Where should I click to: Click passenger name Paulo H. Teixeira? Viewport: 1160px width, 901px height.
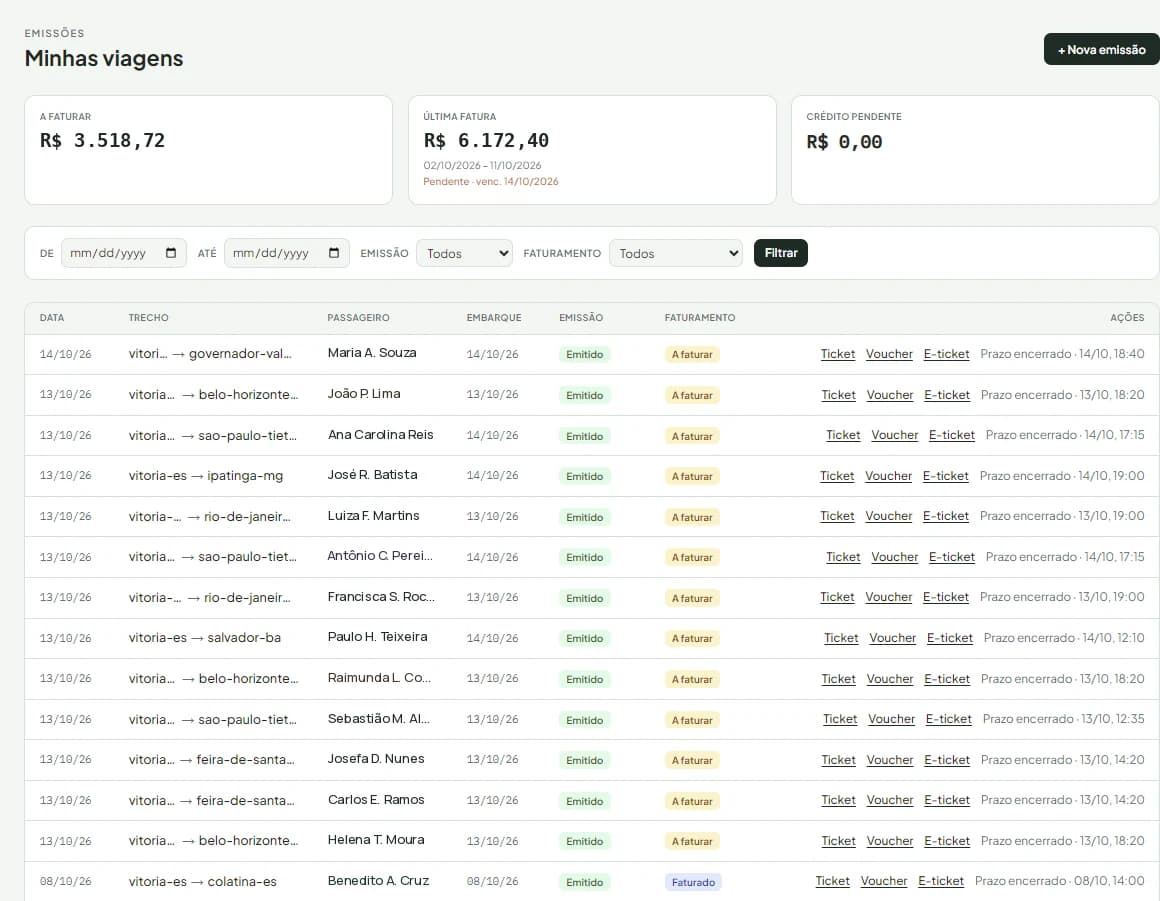377,637
